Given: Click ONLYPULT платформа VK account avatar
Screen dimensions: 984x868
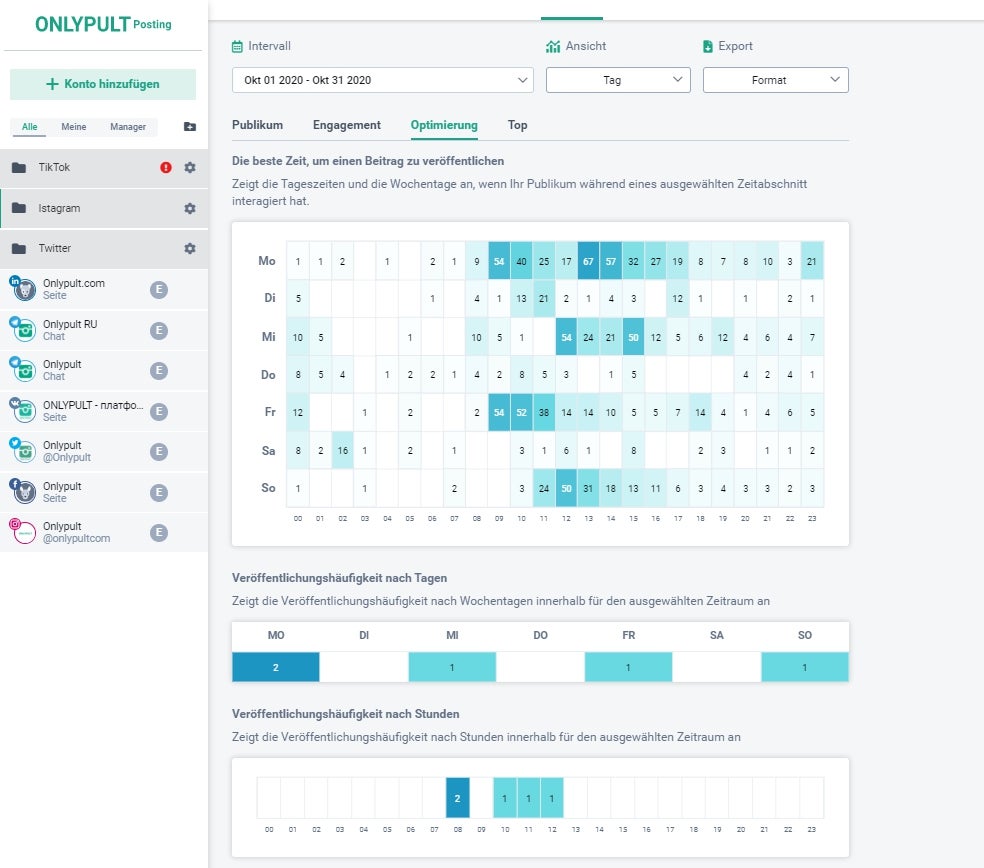Looking at the screenshot, I should pyautogui.click(x=23, y=410).
